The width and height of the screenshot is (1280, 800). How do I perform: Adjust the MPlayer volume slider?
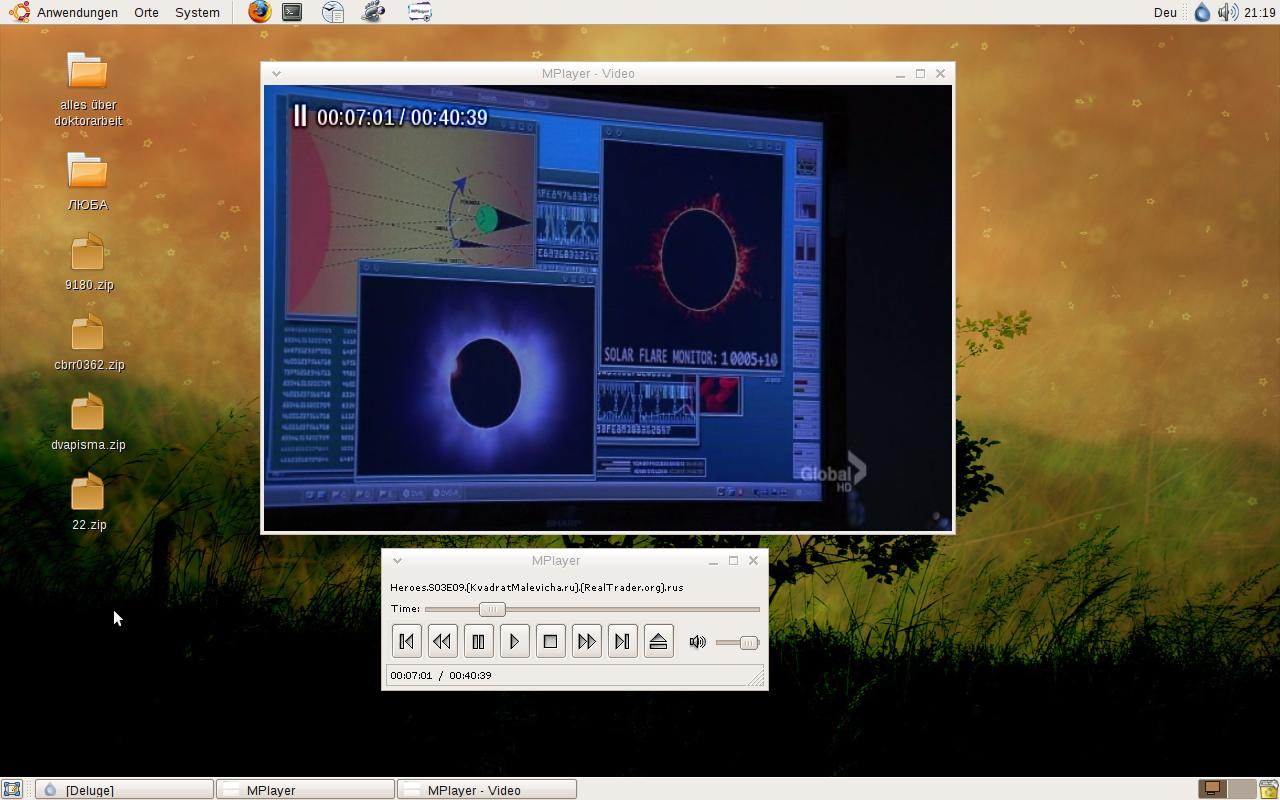coord(738,642)
